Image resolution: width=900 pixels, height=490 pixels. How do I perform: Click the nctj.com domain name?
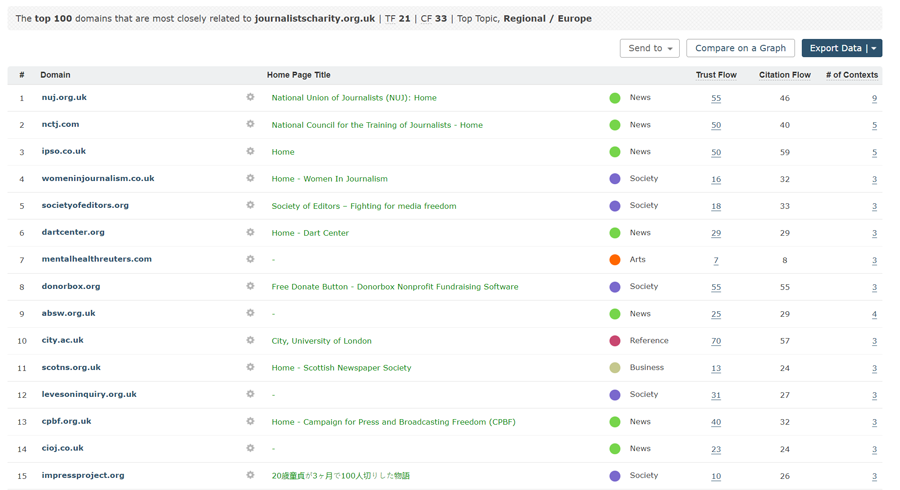click(x=60, y=125)
